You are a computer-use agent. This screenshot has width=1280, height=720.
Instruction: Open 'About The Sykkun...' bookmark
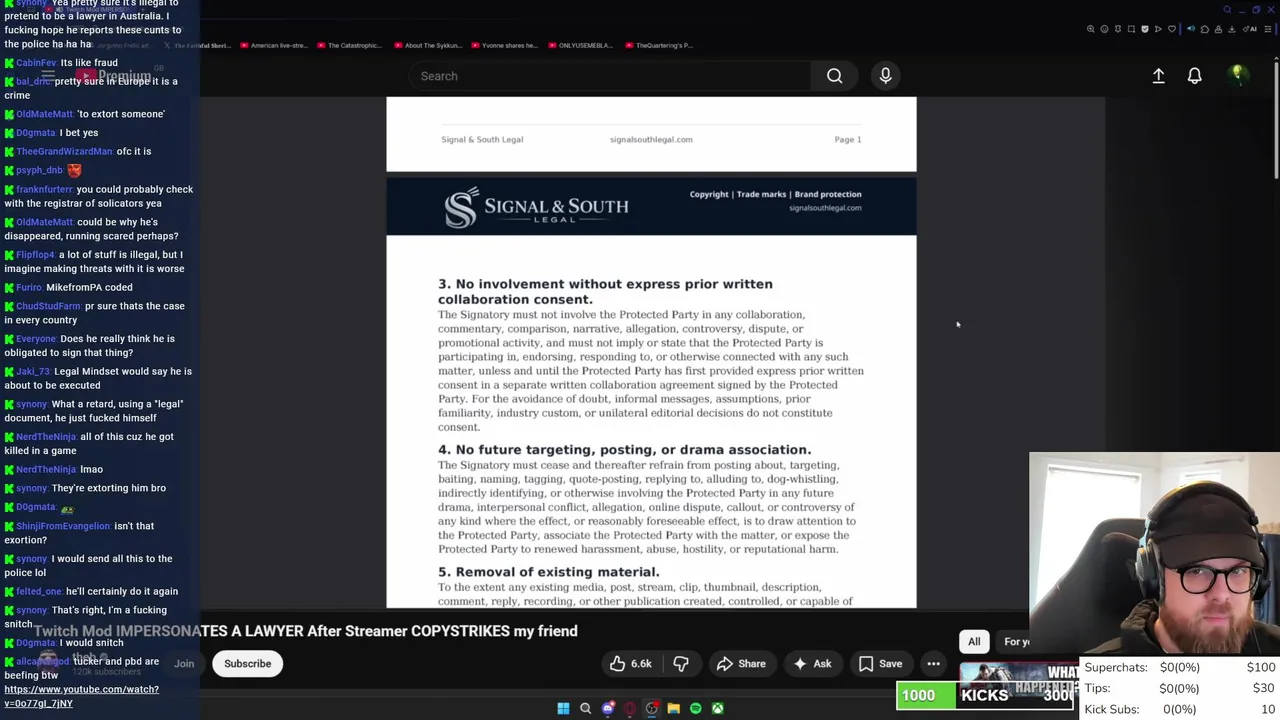[x=427, y=45]
